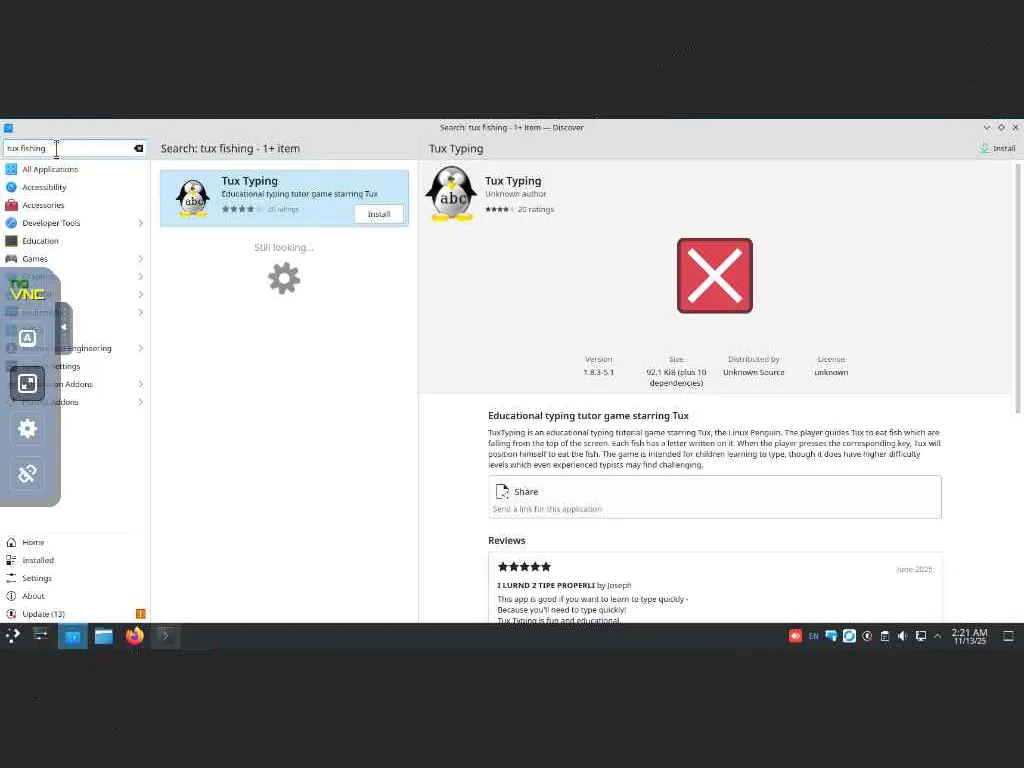Click the orange update notification badge

click(x=140, y=614)
